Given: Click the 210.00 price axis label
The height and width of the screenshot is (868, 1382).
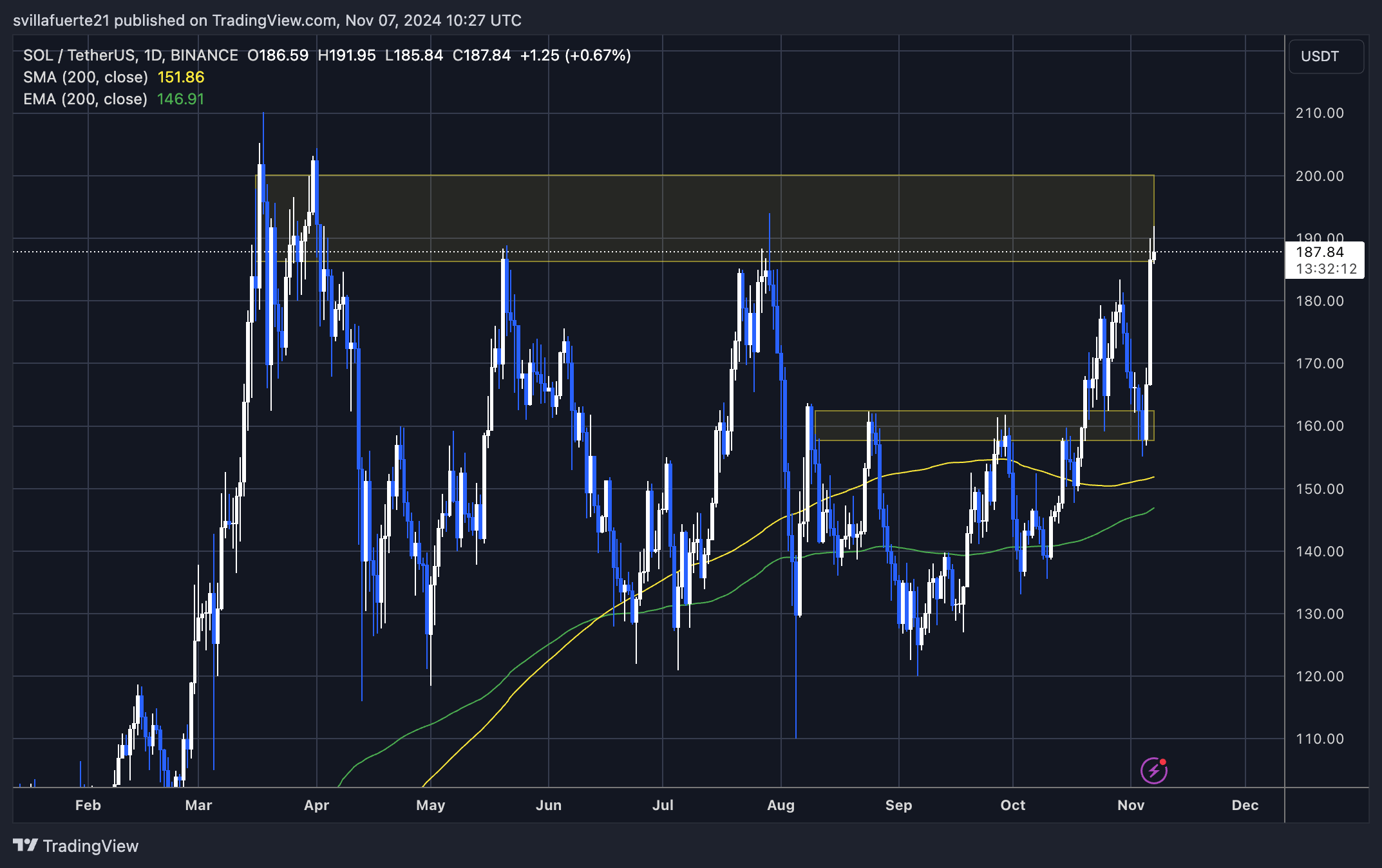Looking at the screenshot, I should (x=1320, y=113).
